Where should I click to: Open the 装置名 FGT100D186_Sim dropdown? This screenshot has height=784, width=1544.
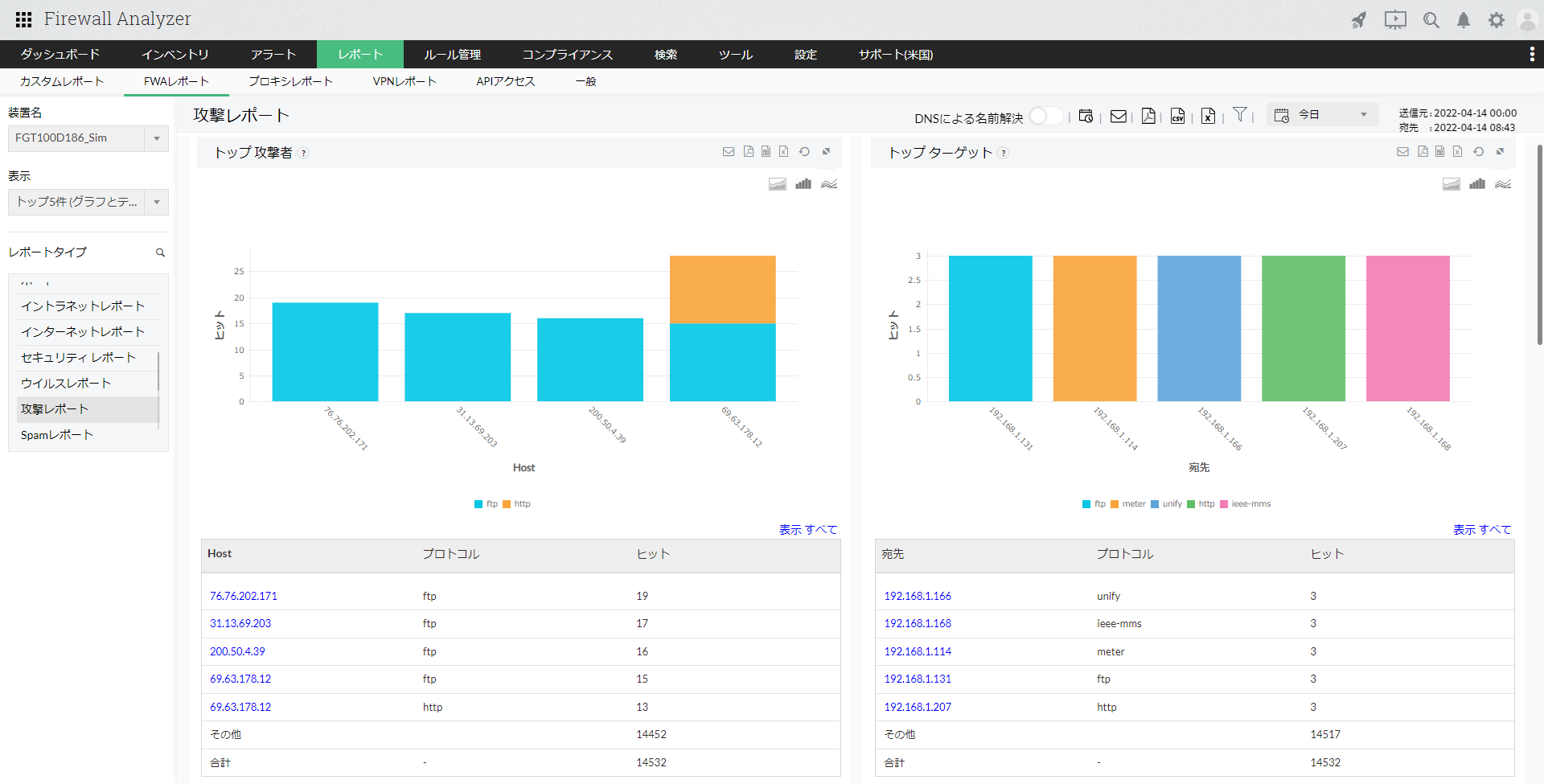point(88,138)
